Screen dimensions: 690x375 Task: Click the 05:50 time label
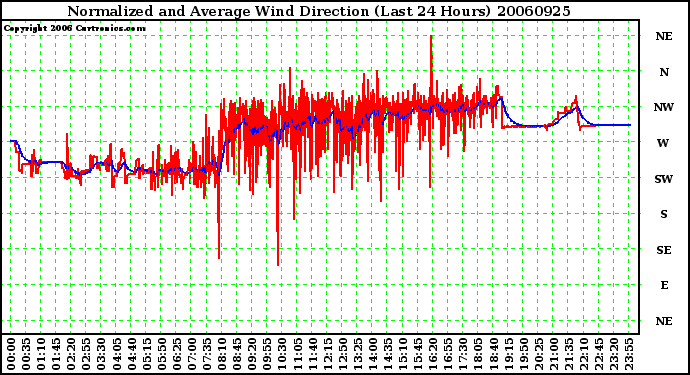[161, 354]
